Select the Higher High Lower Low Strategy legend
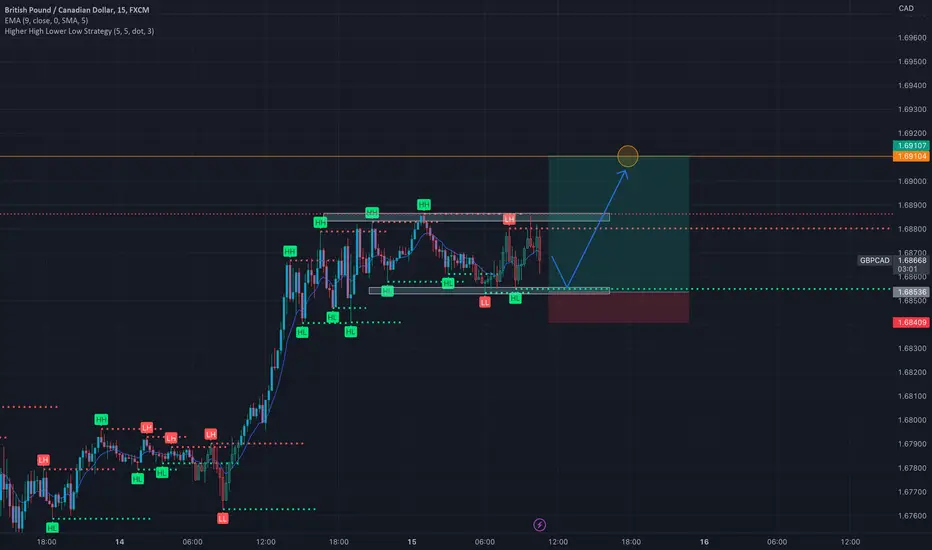The height and width of the screenshot is (550, 932). (x=79, y=31)
